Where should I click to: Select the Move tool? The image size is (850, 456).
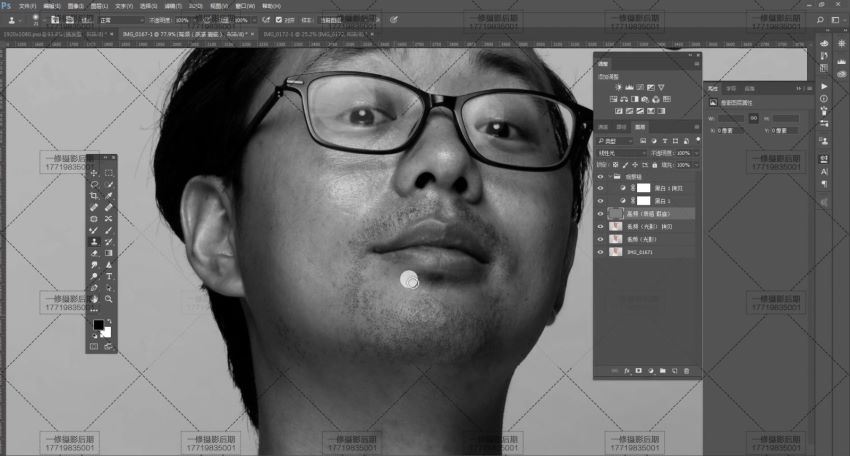coord(94,172)
